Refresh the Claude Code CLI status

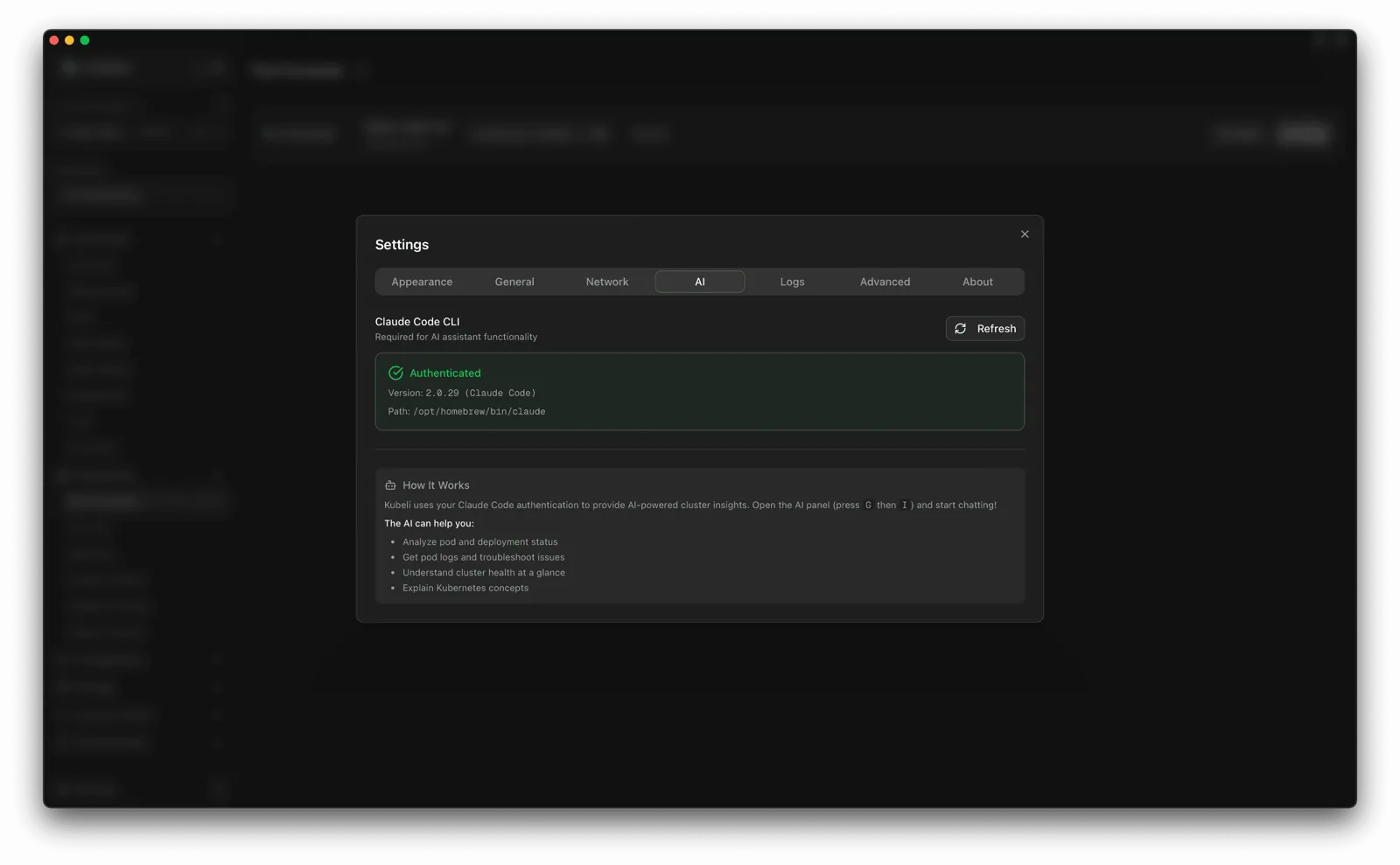[985, 329]
